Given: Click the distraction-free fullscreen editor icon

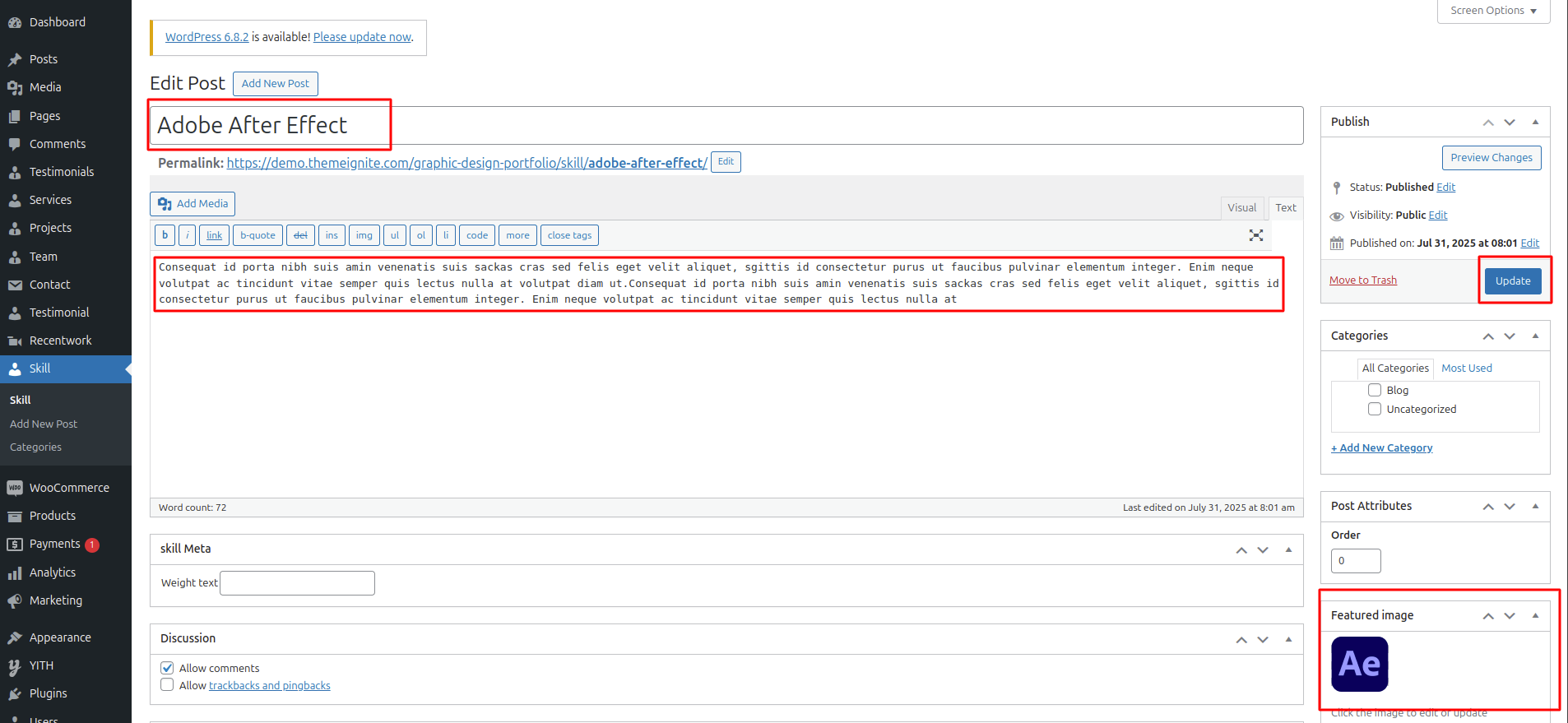Looking at the screenshot, I should [x=1255, y=235].
